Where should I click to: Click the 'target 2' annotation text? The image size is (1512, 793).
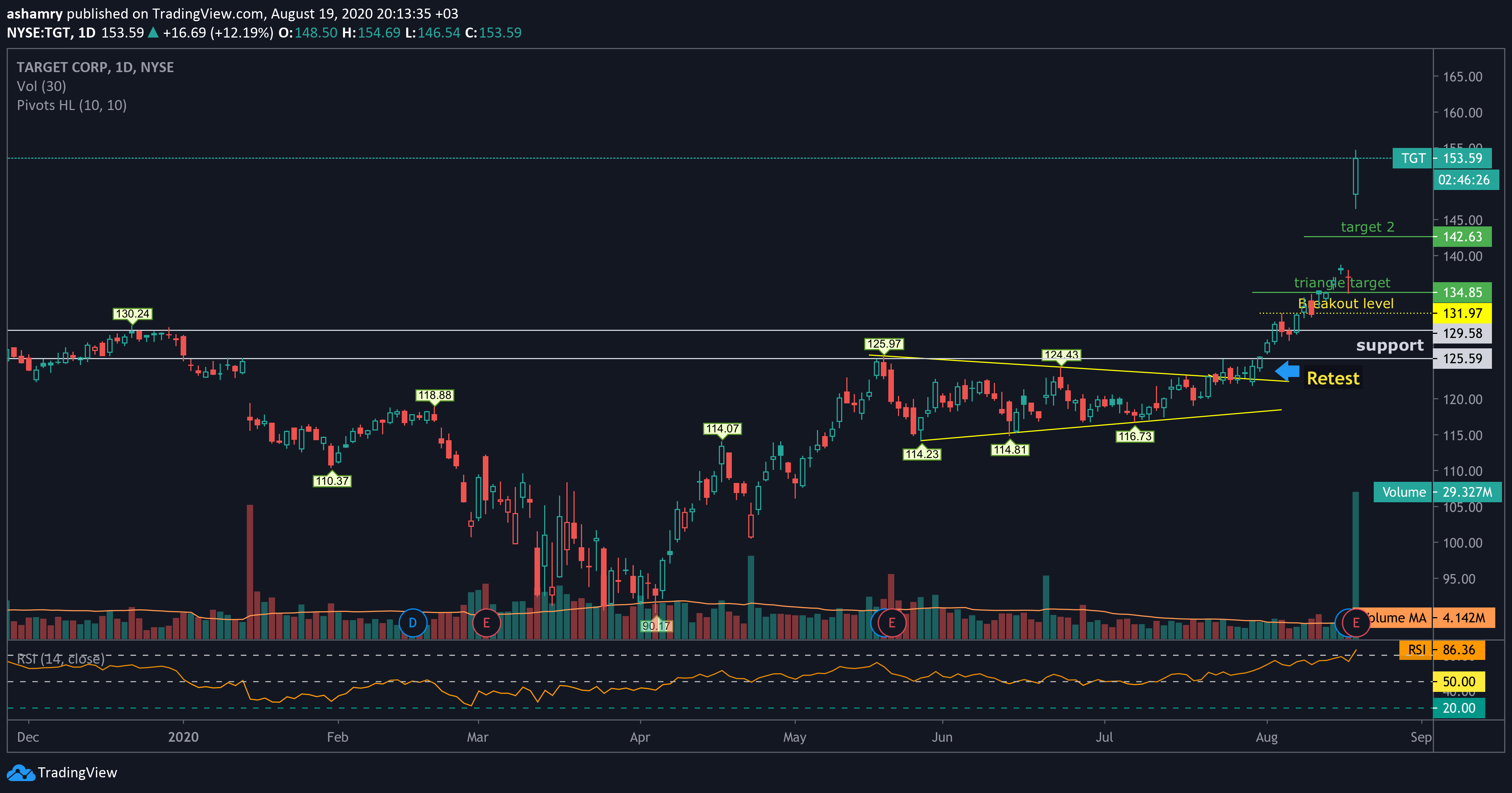tap(1367, 226)
